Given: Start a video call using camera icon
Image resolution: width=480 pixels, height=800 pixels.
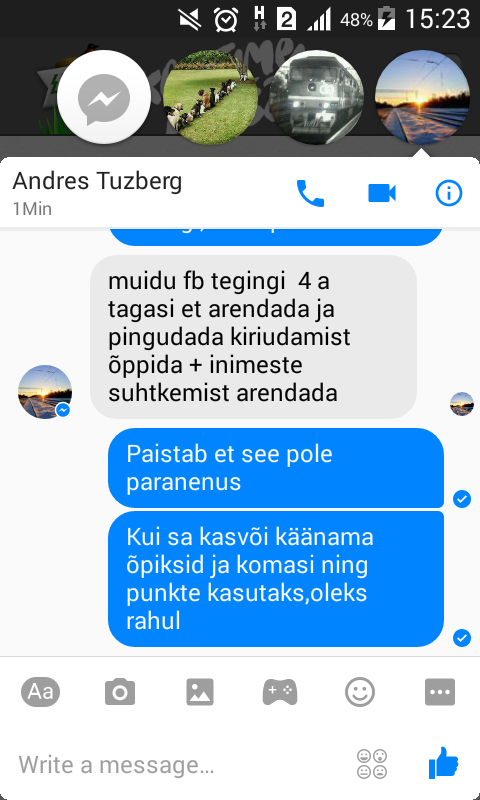Looking at the screenshot, I should 382,193.
